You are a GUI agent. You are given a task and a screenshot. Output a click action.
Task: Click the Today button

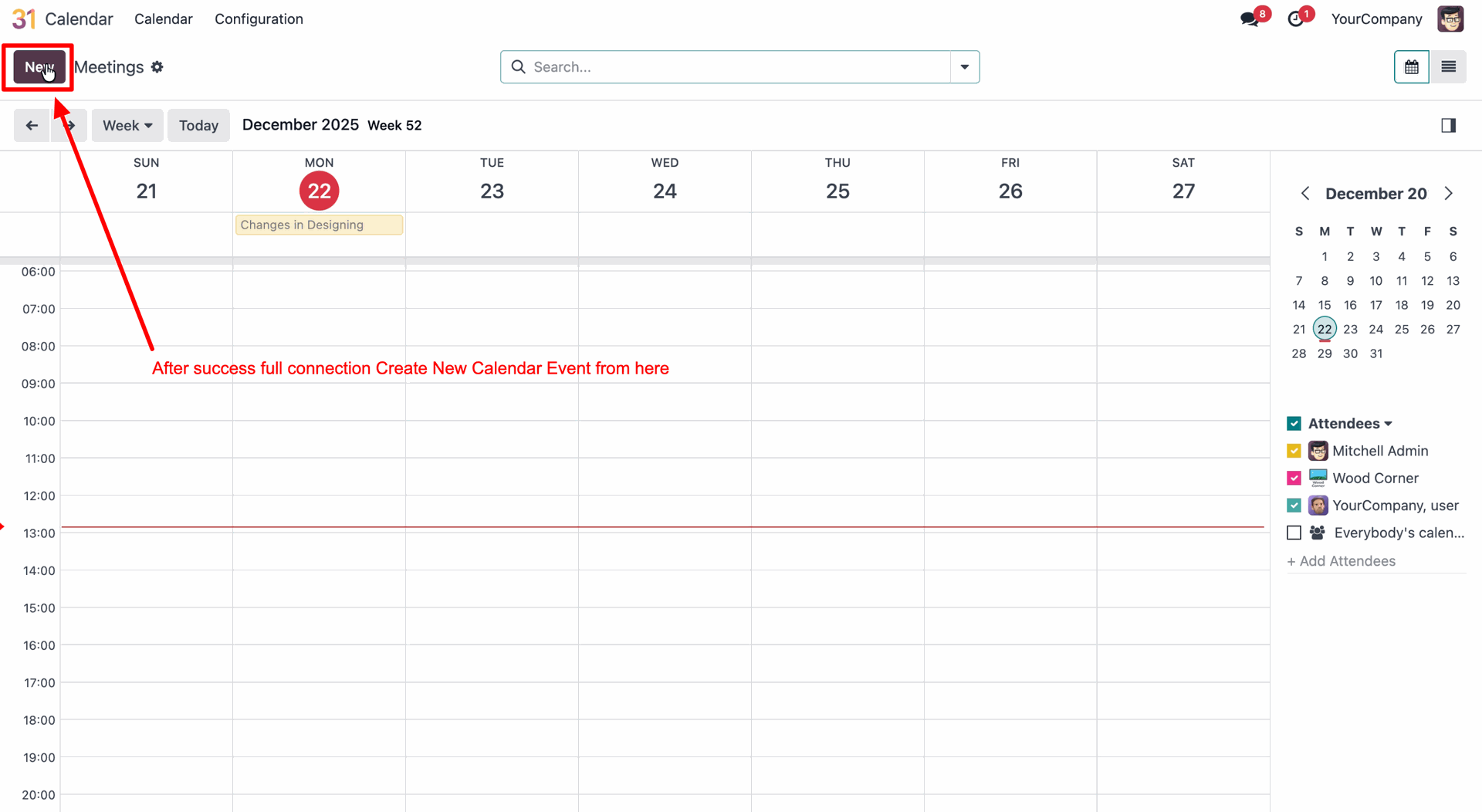coord(198,126)
